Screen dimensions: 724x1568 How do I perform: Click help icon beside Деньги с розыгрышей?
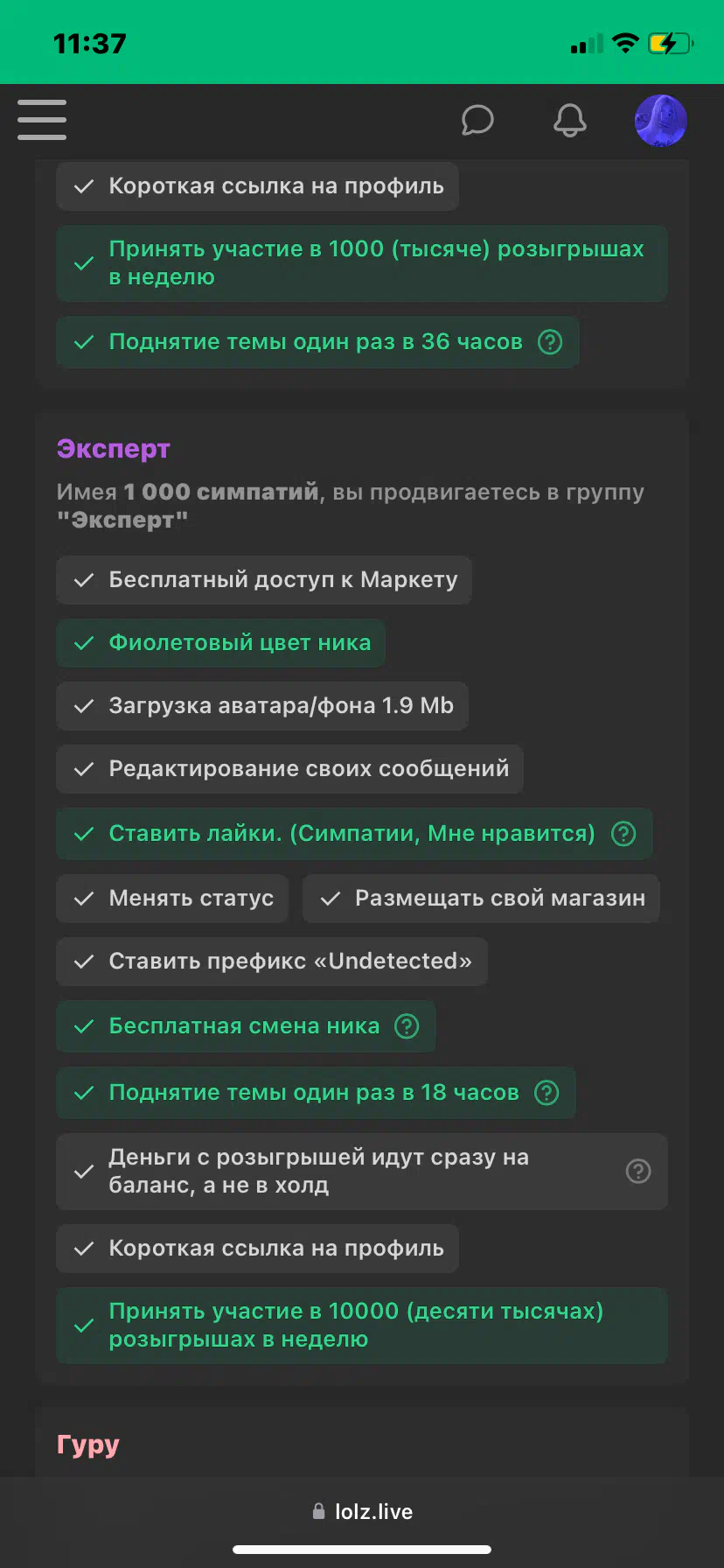[x=639, y=1171]
